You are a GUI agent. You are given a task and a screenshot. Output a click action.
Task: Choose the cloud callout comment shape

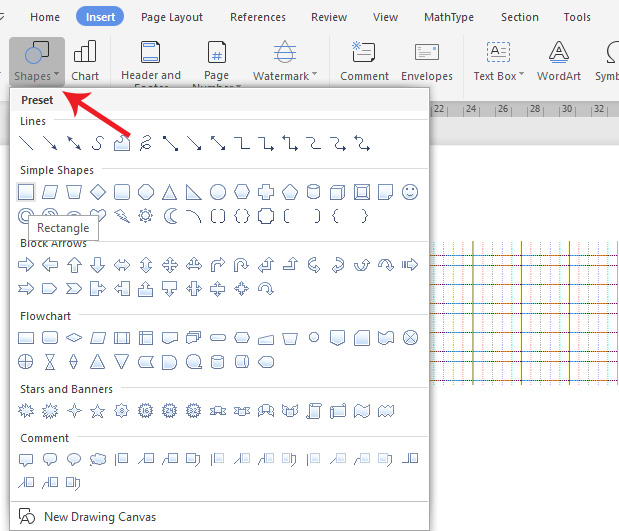[98, 460]
